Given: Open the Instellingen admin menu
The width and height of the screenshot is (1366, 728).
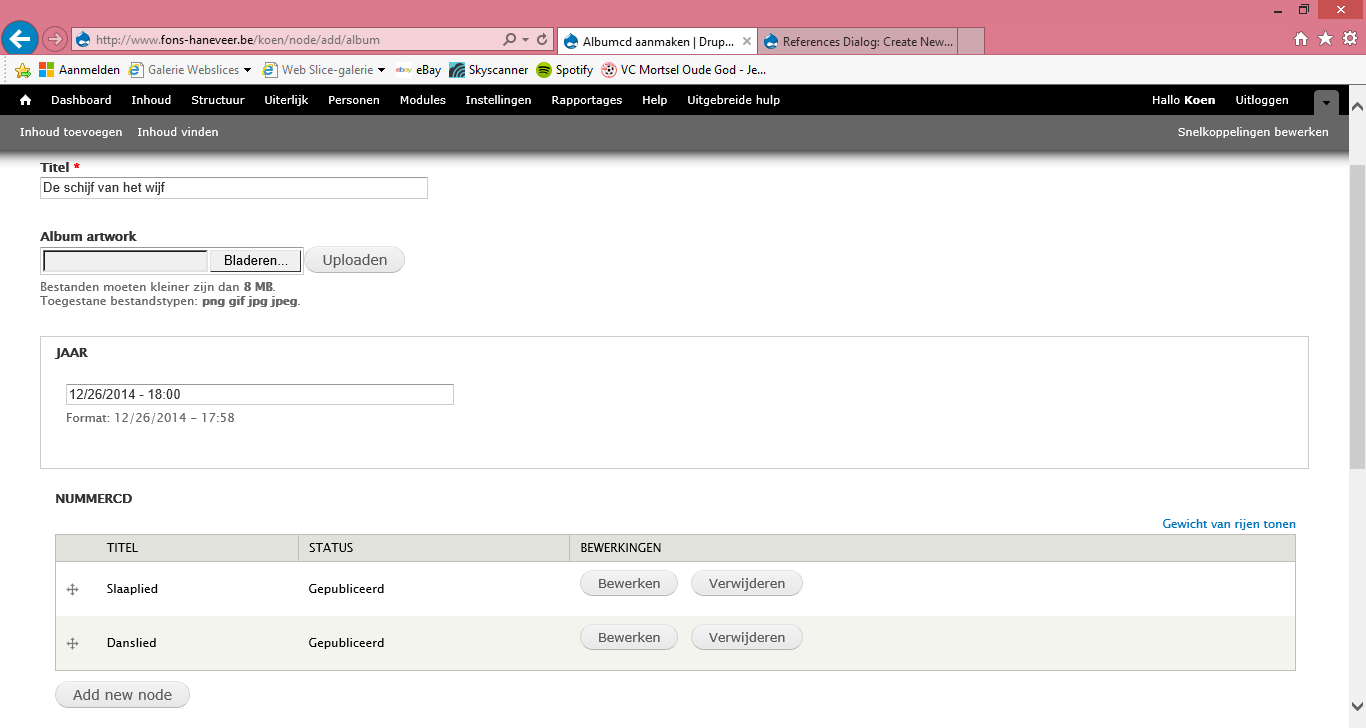Looking at the screenshot, I should click(x=498, y=100).
